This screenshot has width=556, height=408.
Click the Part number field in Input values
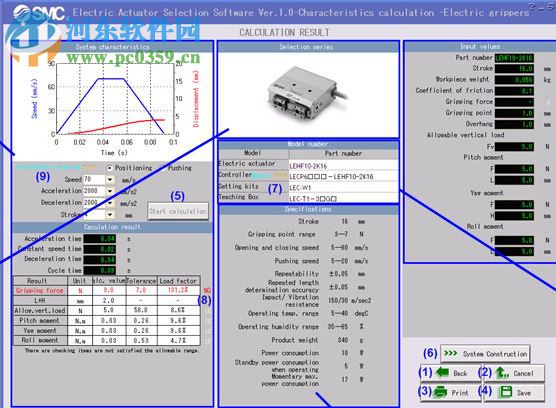click(x=514, y=58)
